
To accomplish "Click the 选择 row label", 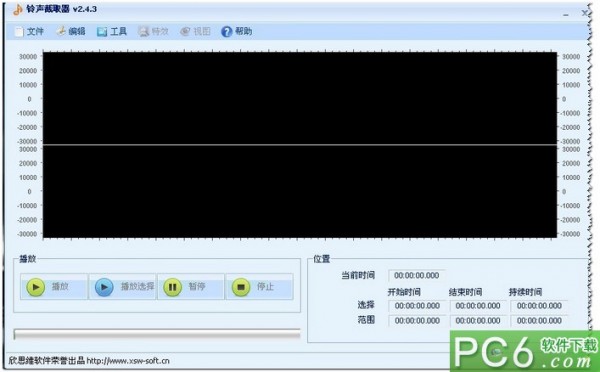I will click(x=366, y=305).
